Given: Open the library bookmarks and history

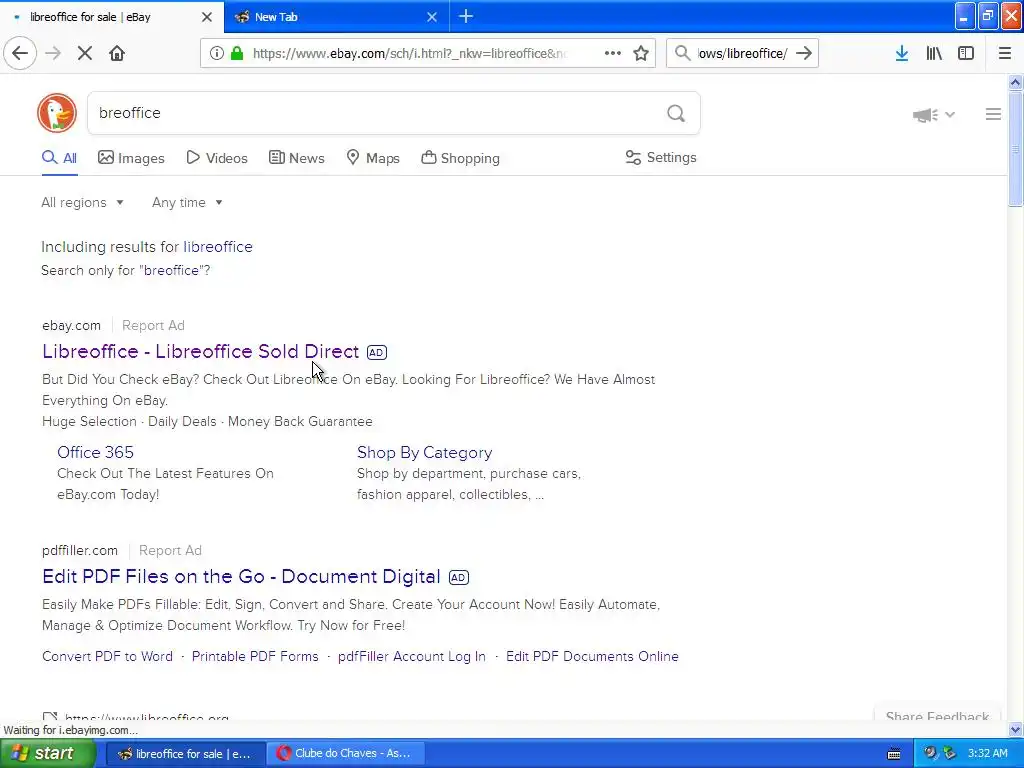Looking at the screenshot, I should [934, 53].
